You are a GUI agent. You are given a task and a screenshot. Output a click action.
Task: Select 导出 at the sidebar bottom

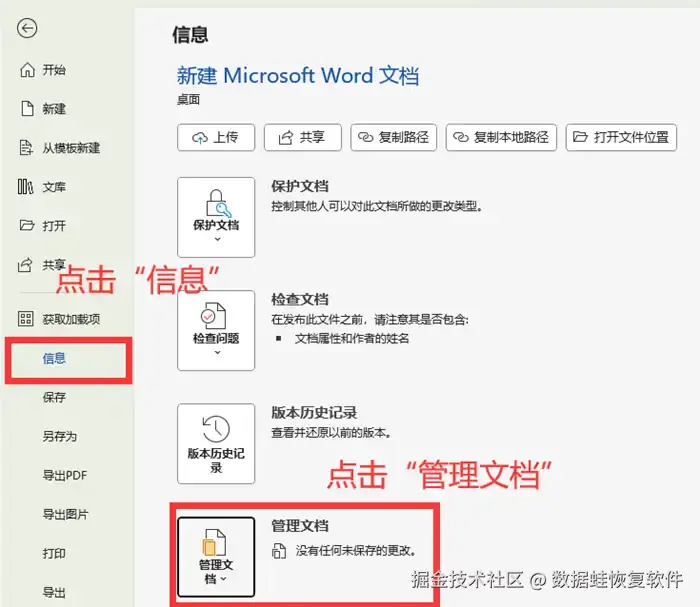tap(54, 592)
